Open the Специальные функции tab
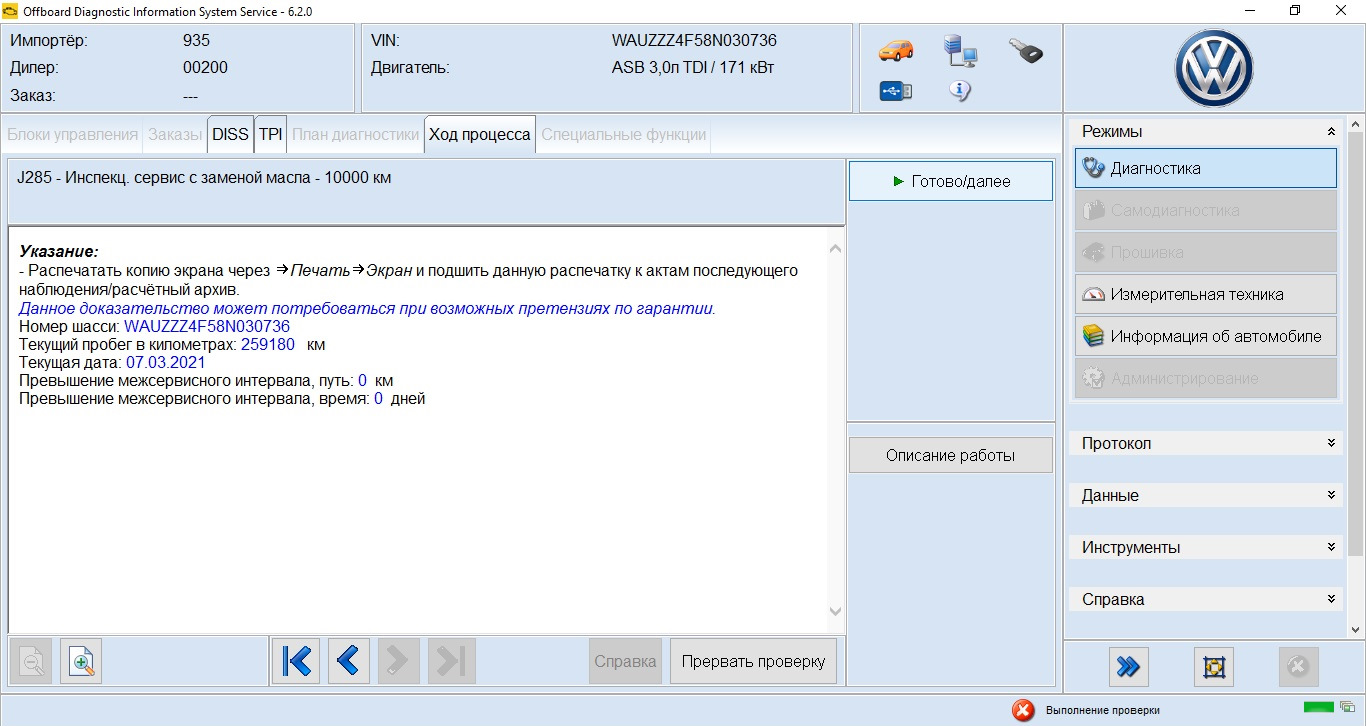 [624, 134]
